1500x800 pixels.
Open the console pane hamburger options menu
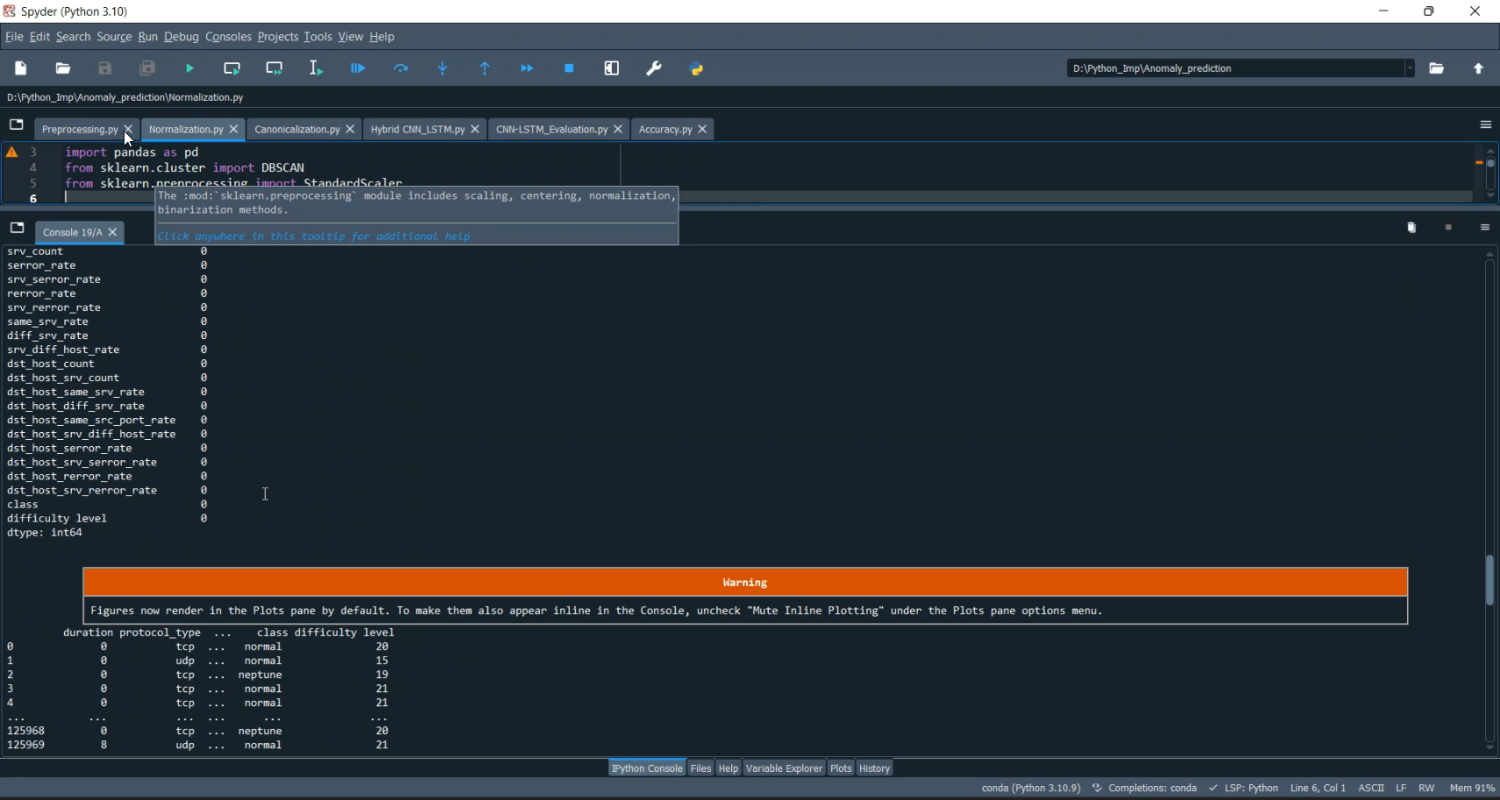pyautogui.click(x=1485, y=228)
